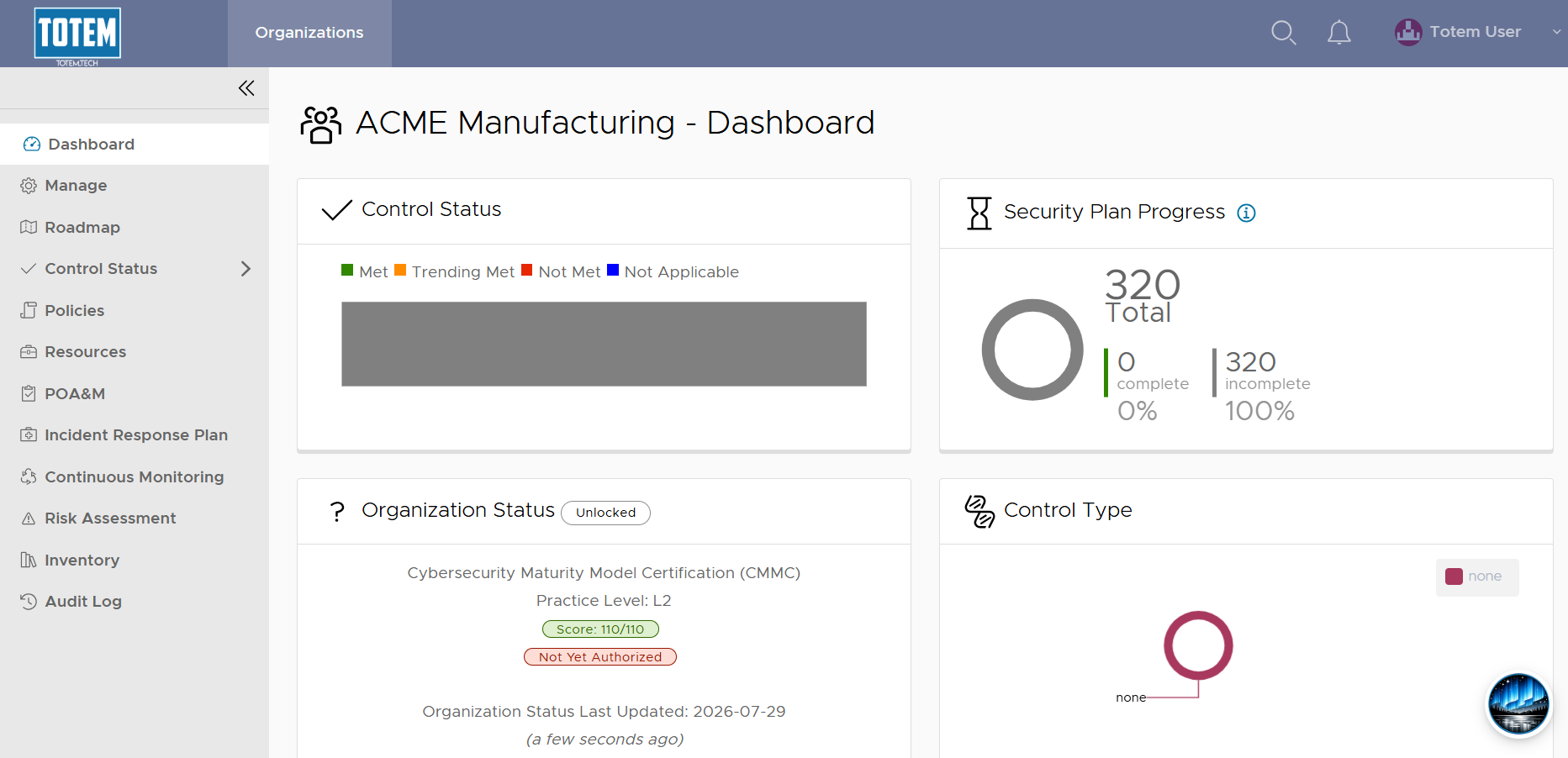This screenshot has height=758, width=1568.
Task: Collapse the sidebar with double chevron
Action: click(x=246, y=88)
